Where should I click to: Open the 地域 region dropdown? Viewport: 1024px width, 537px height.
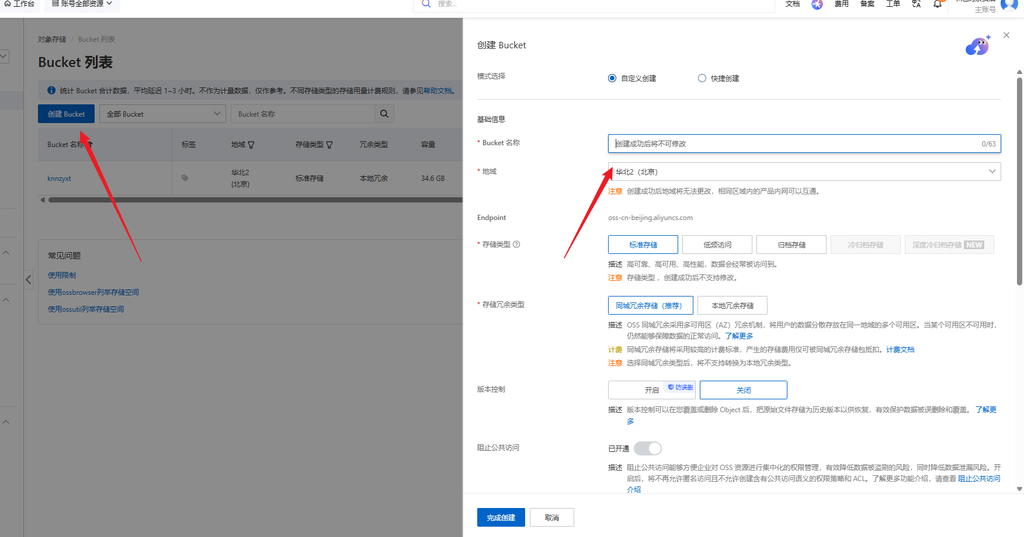click(x=804, y=171)
